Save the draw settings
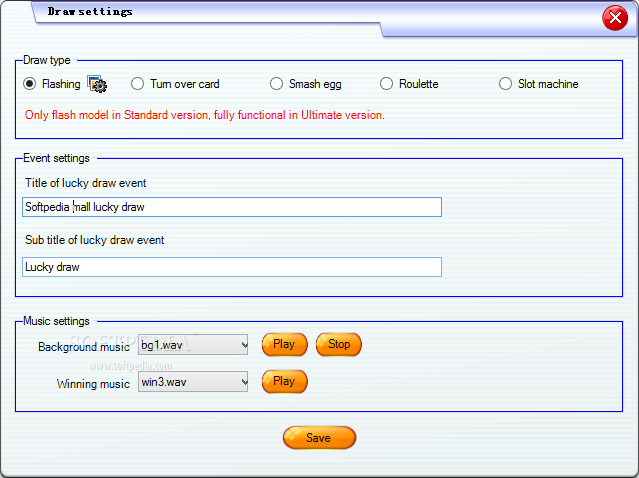Screen dimensions: 639x478 (x=319, y=438)
